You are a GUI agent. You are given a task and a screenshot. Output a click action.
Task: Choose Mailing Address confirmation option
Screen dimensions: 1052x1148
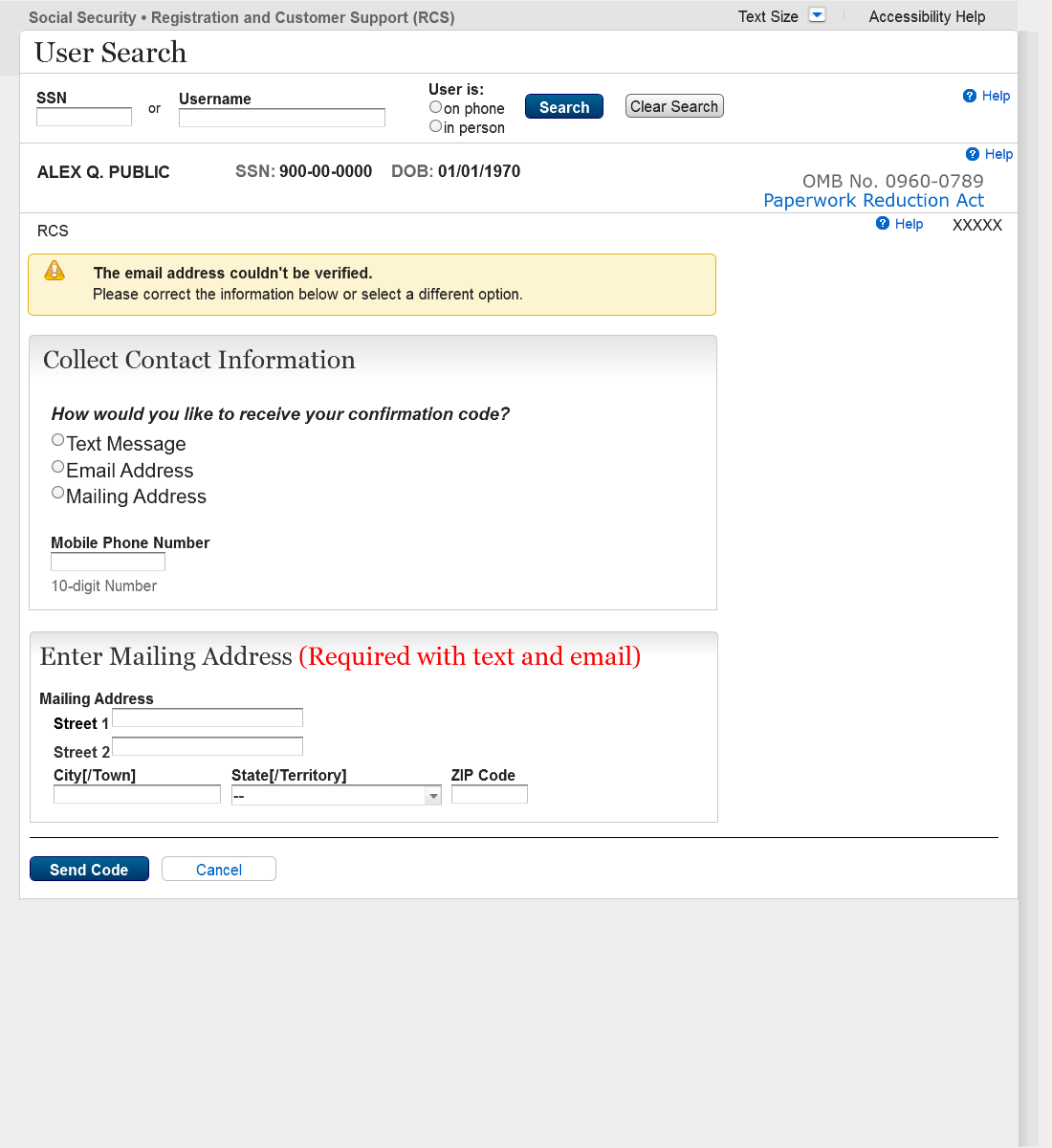58,493
